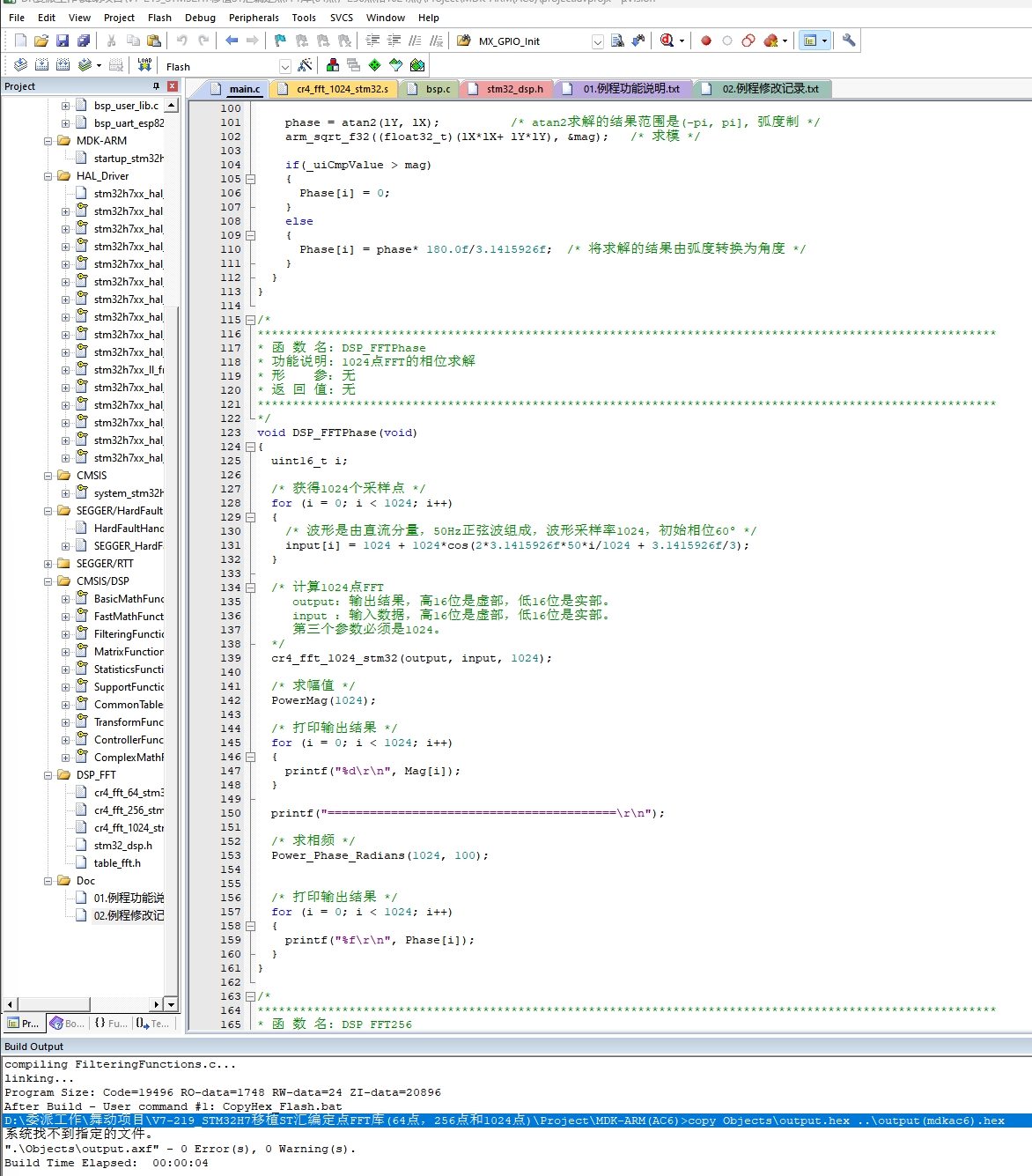Screen dimensions: 1032x1176
Task: Open the Debug menu
Action: 200,18
